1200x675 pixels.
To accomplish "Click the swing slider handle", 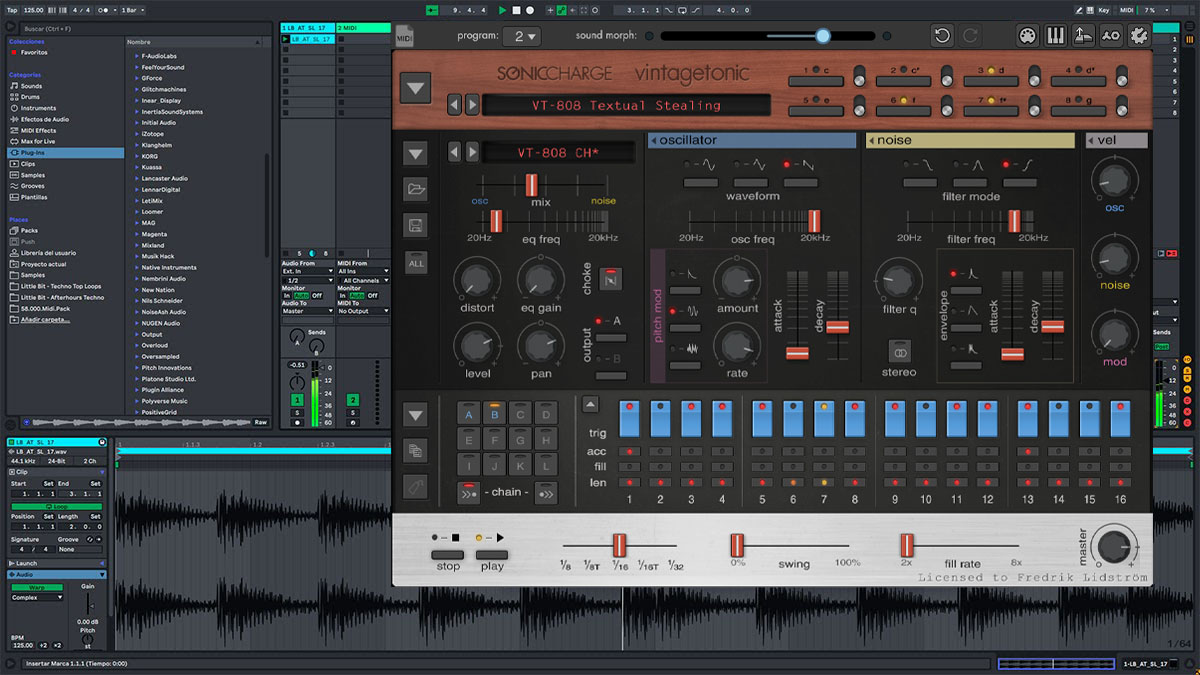I will [x=738, y=546].
